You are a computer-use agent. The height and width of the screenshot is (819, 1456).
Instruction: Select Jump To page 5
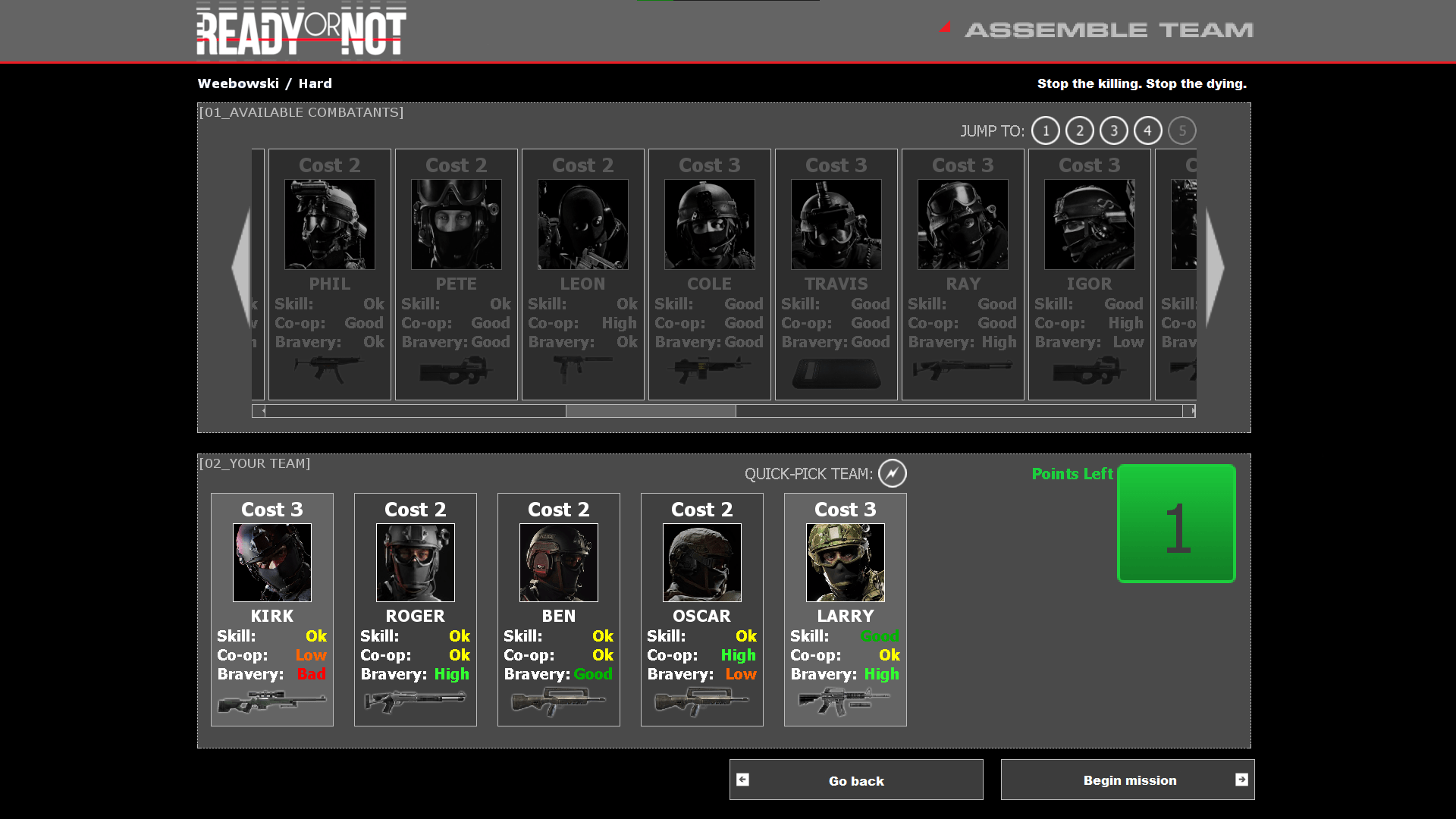(x=1181, y=130)
